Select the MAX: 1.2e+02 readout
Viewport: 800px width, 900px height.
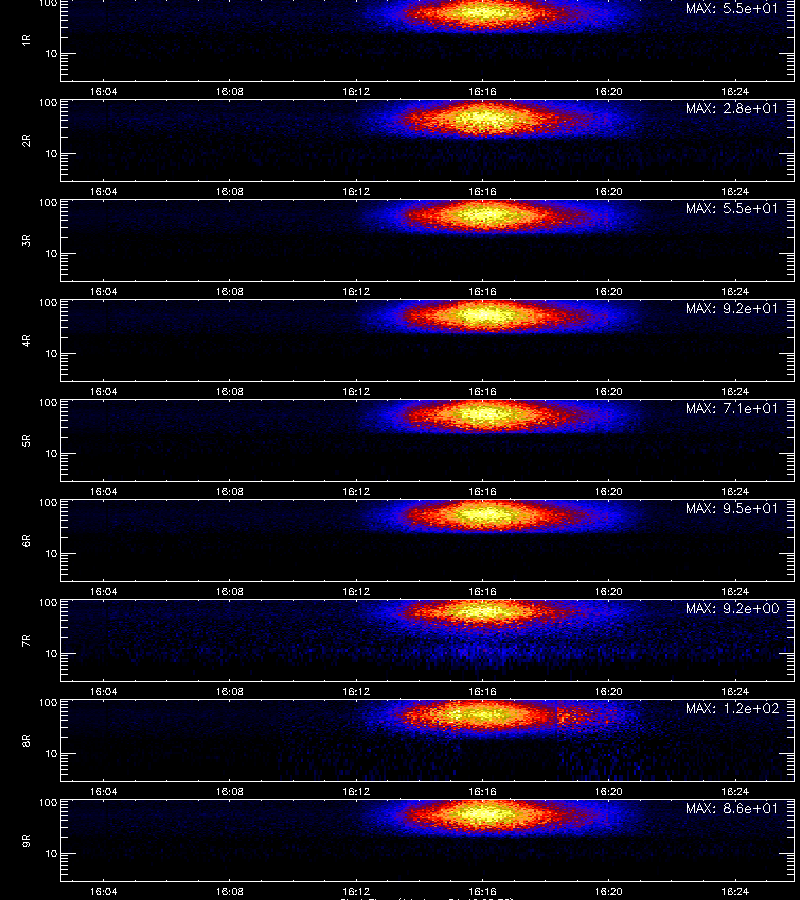732,708
